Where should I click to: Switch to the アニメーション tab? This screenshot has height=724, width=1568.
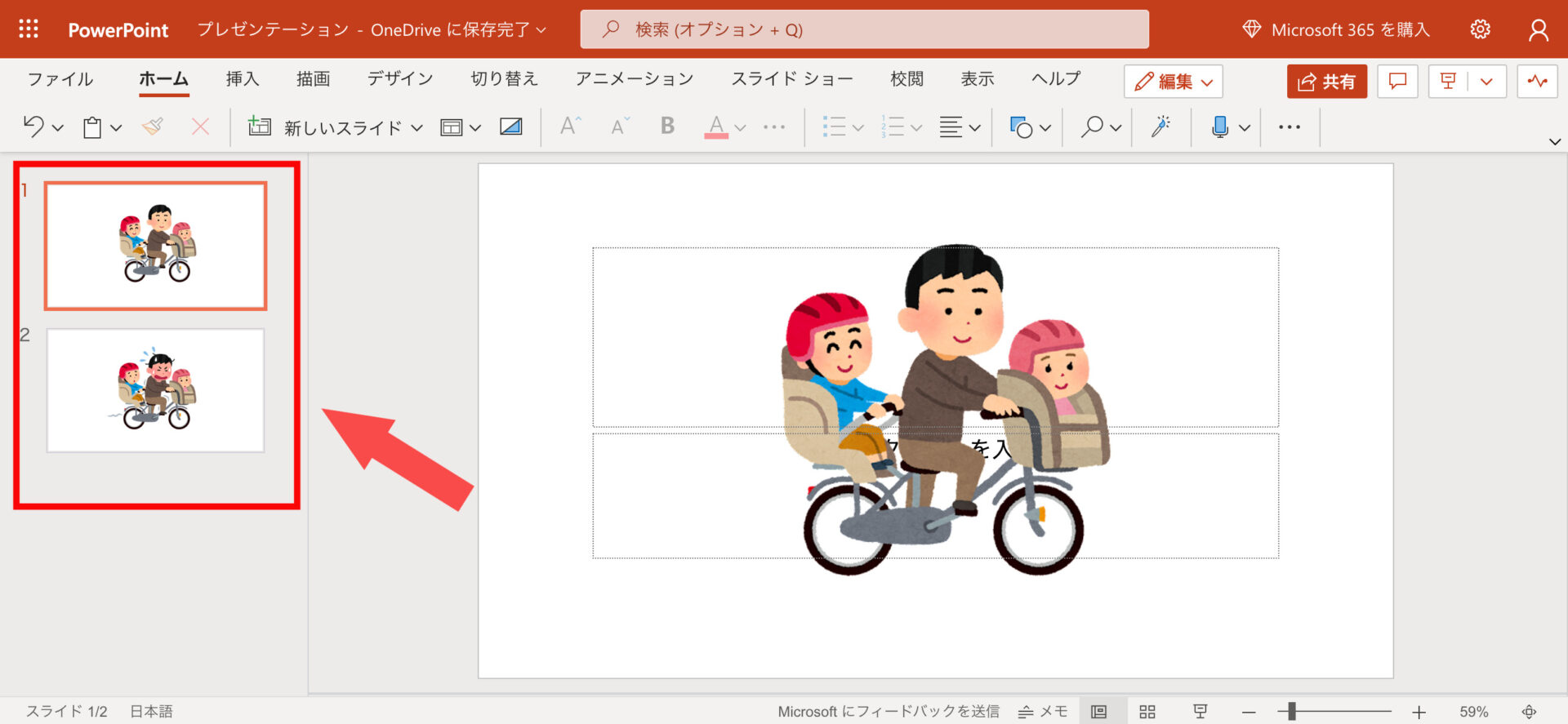pos(634,78)
